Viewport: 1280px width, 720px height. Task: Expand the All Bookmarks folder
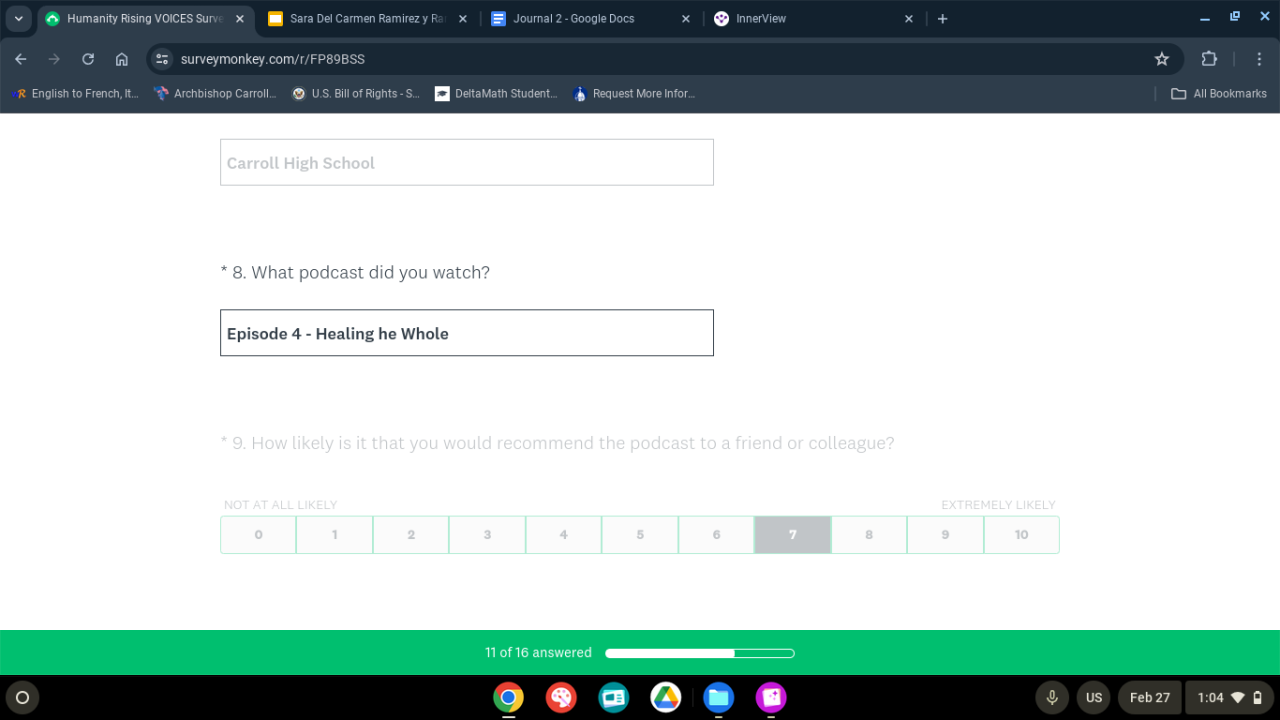click(x=1218, y=94)
